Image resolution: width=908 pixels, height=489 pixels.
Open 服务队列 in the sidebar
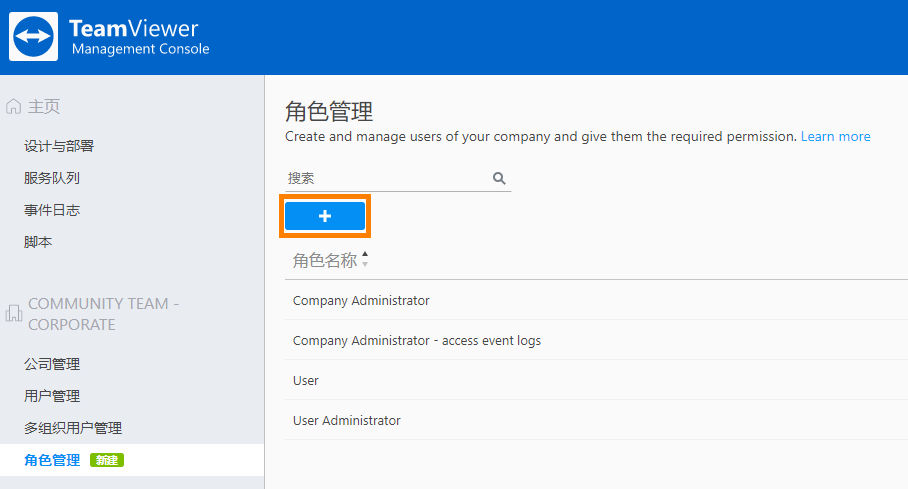tap(52, 178)
